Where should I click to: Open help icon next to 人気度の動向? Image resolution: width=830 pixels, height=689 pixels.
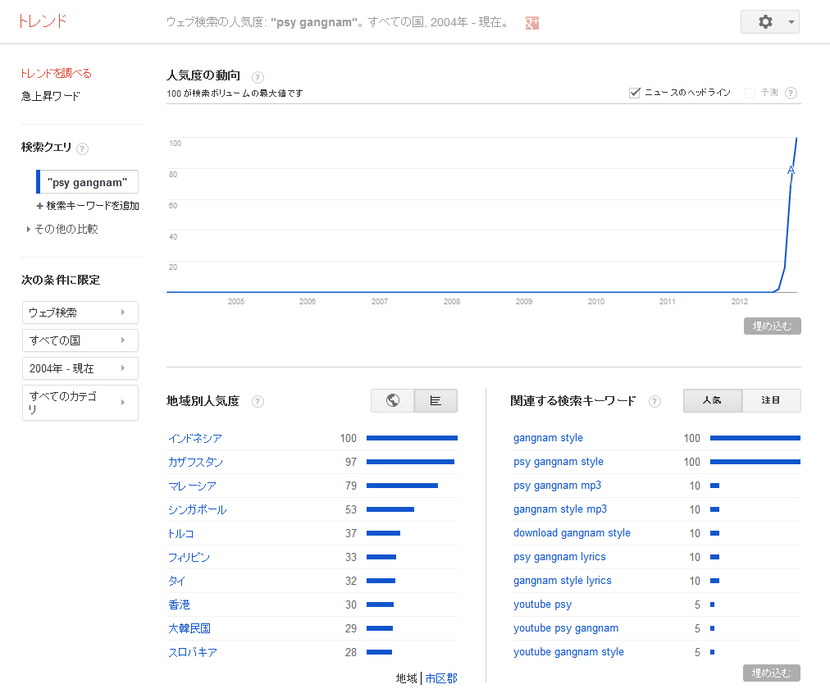(x=258, y=77)
